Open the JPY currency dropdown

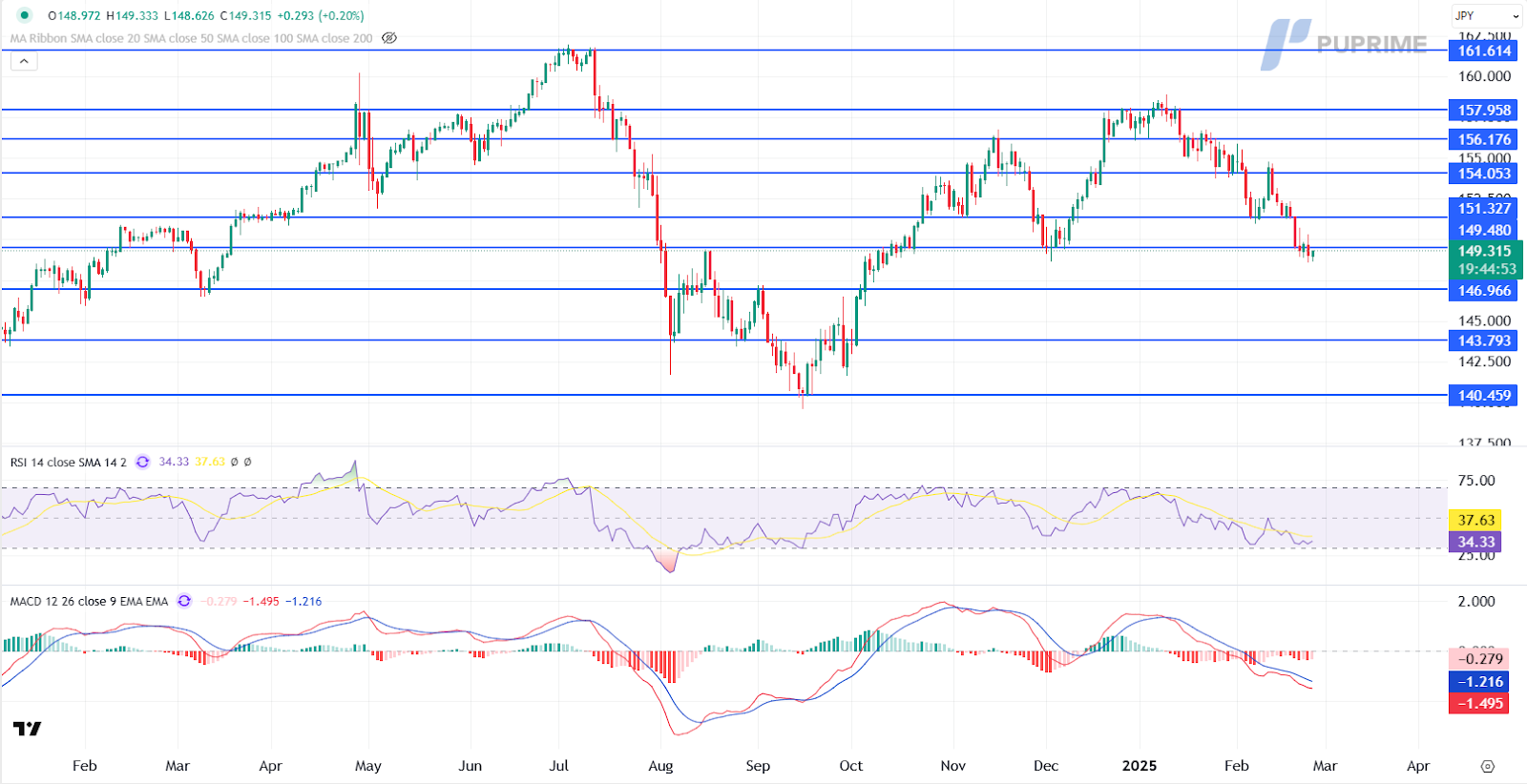[x=1487, y=15]
